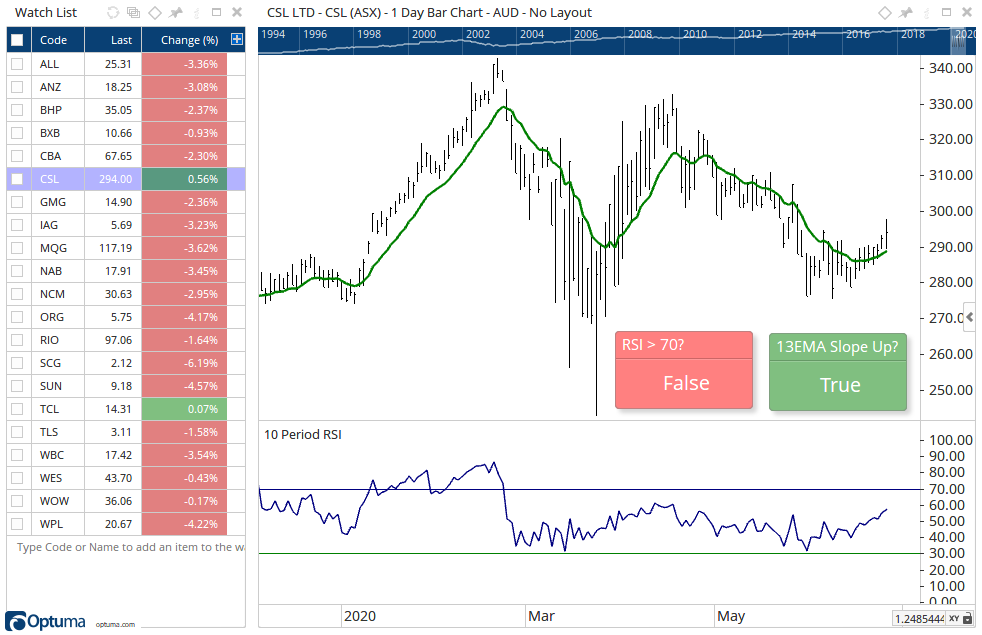Toggle the select-all checkbox in the header
This screenshot has height=635, width=982.
(x=17, y=40)
